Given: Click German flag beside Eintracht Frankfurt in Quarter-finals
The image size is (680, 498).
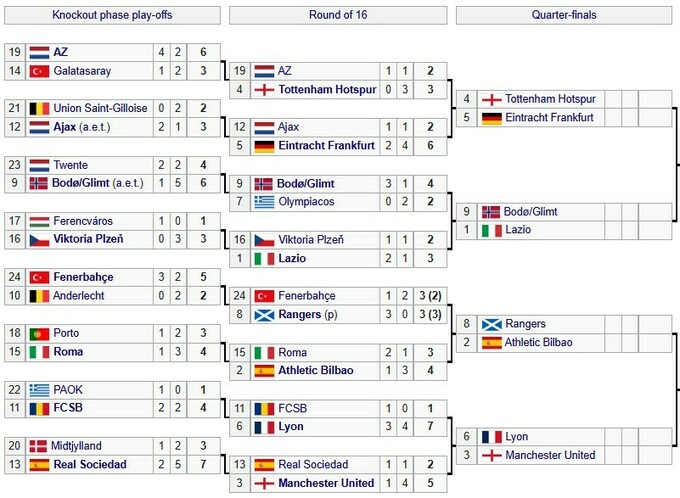Looking at the screenshot, I should [x=491, y=118].
